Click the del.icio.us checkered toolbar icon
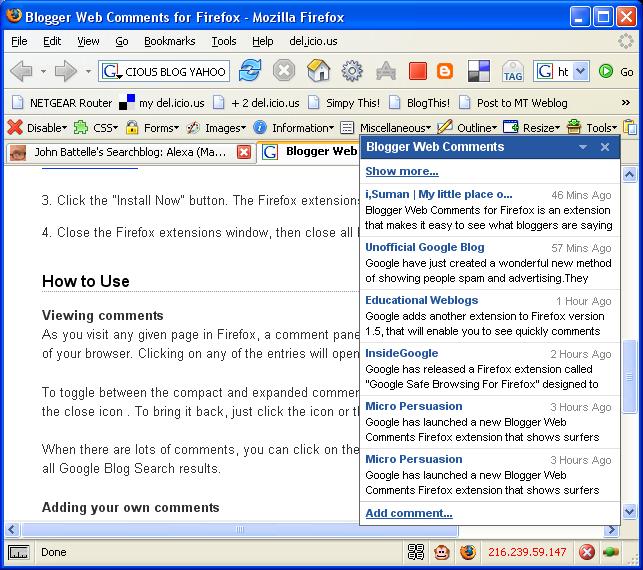Screen dimensions: 643x570 point(479,71)
